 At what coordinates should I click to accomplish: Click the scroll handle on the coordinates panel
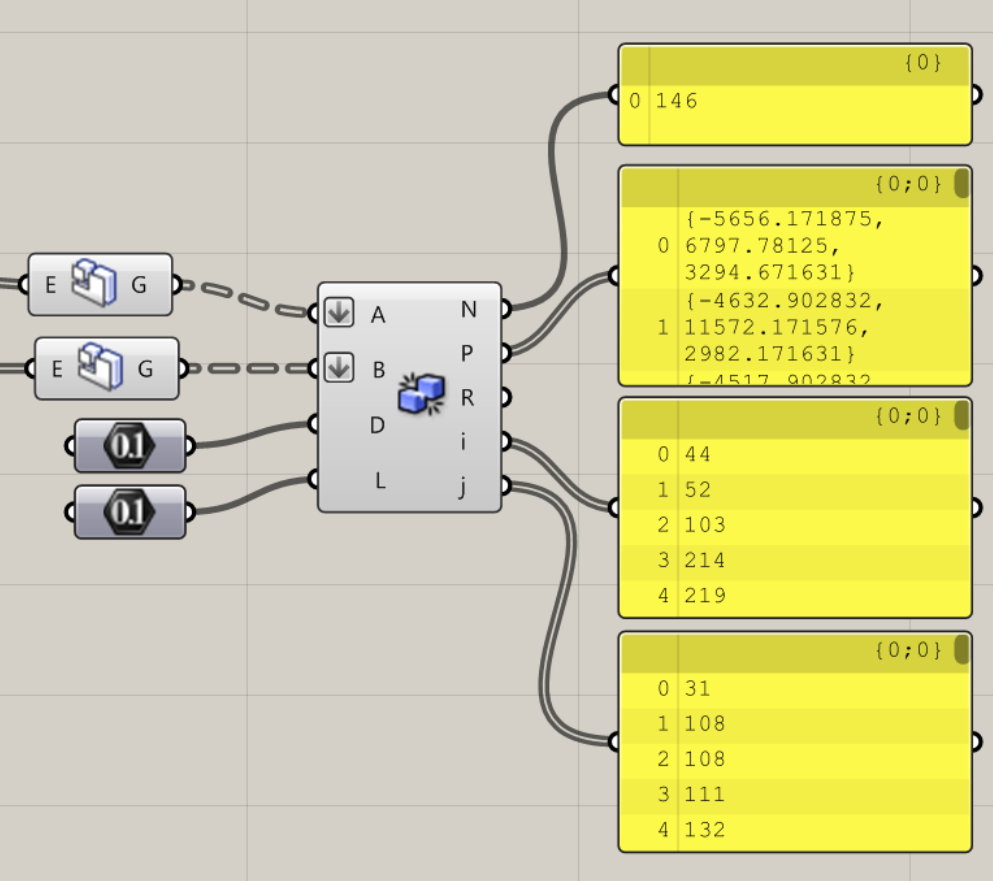(961, 183)
